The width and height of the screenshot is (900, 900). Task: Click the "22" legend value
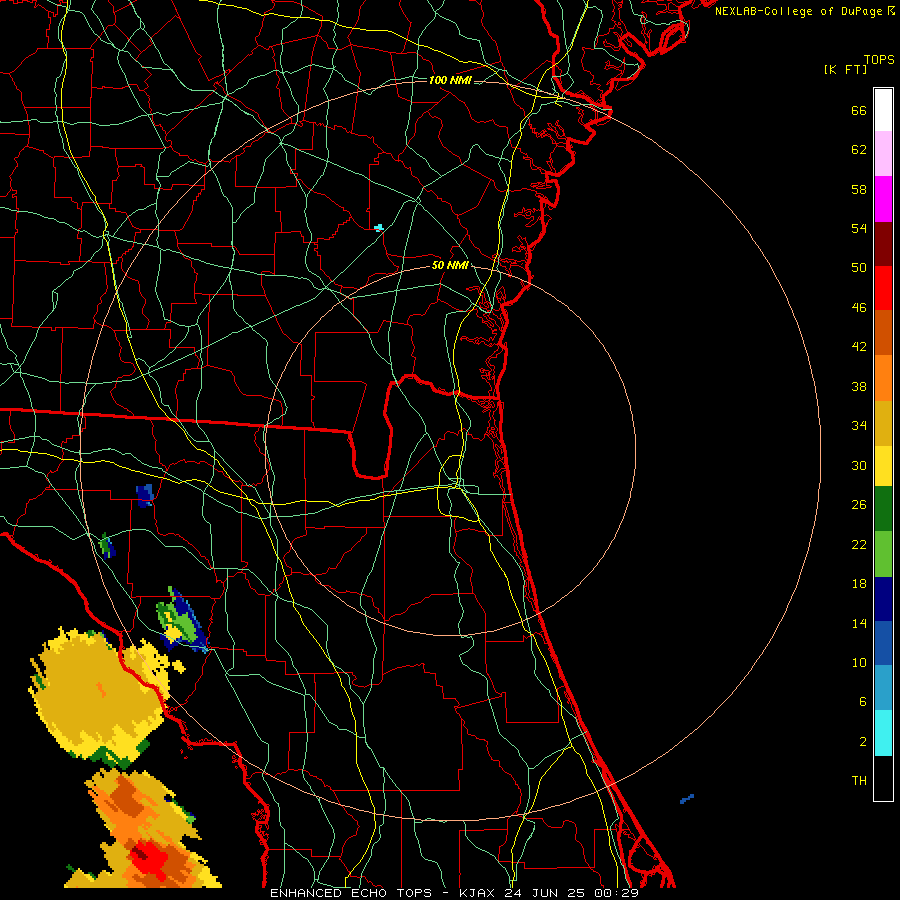[859, 545]
